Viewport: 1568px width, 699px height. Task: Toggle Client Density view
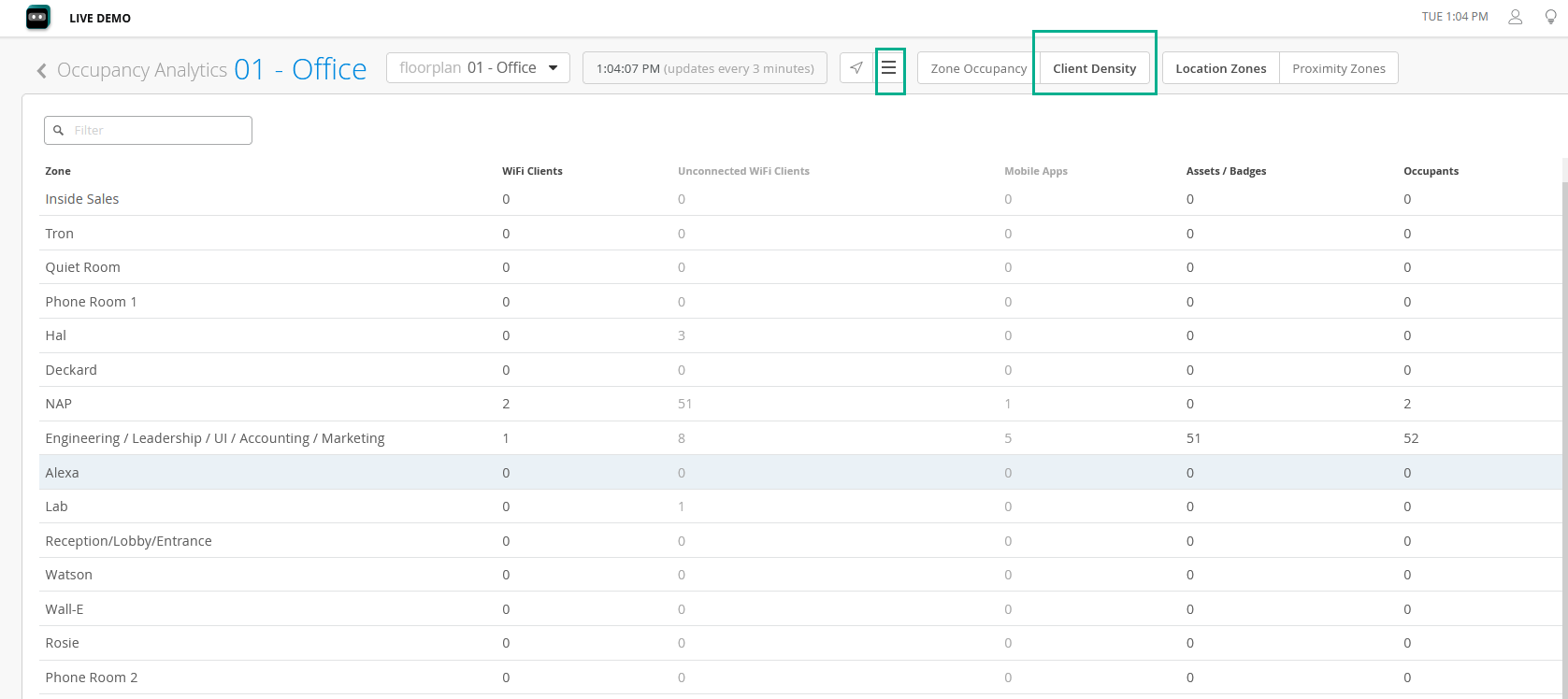(x=1094, y=68)
